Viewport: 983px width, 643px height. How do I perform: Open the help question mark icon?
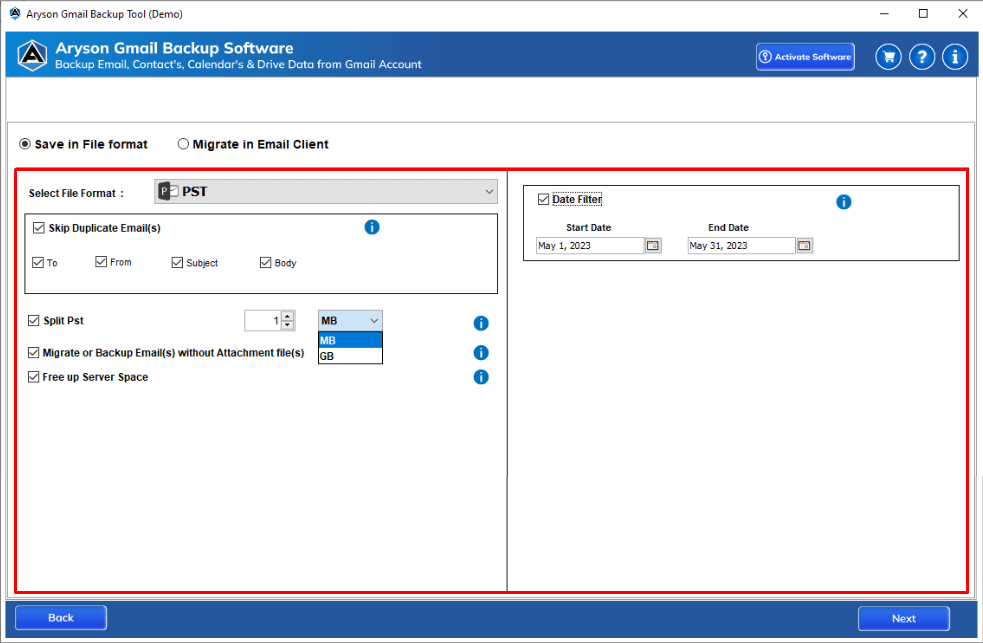pos(922,57)
